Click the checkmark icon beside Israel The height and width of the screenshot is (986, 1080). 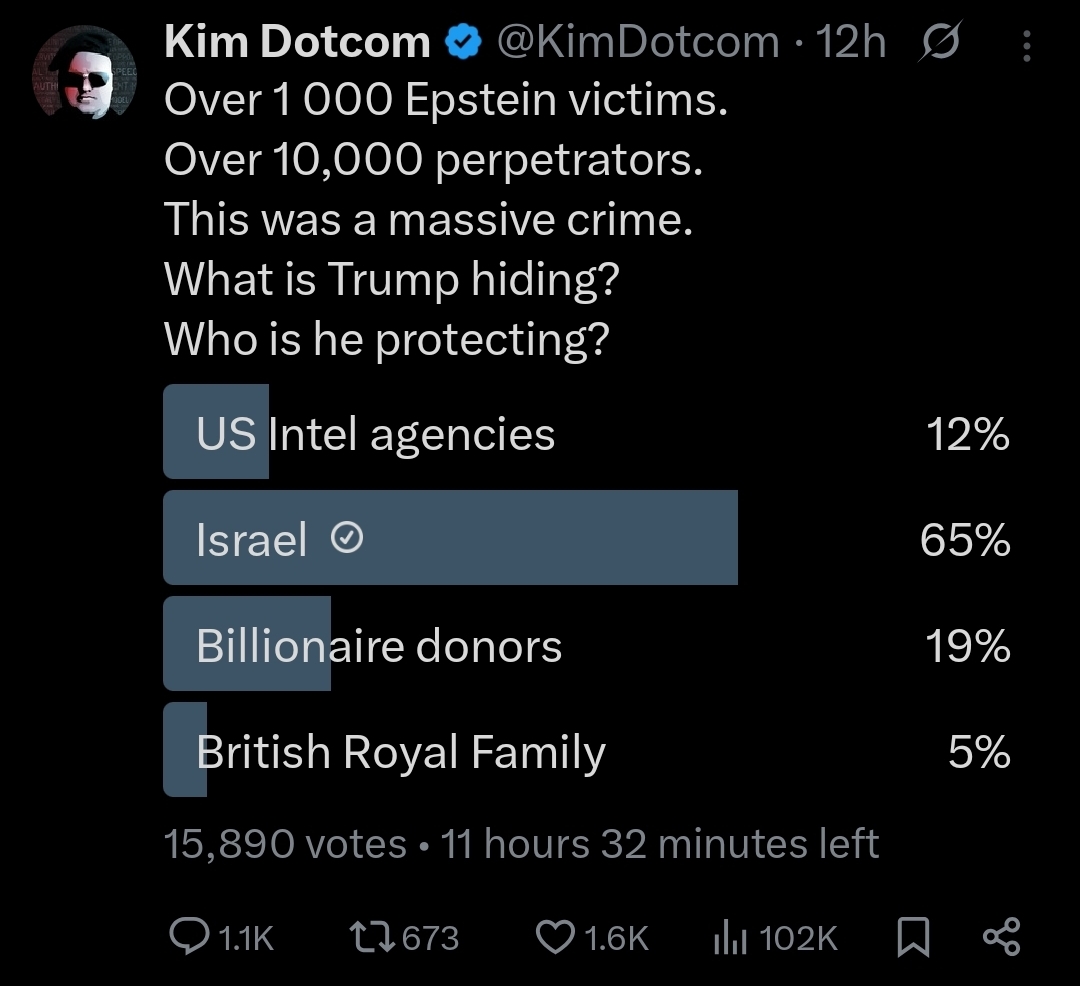pos(346,540)
